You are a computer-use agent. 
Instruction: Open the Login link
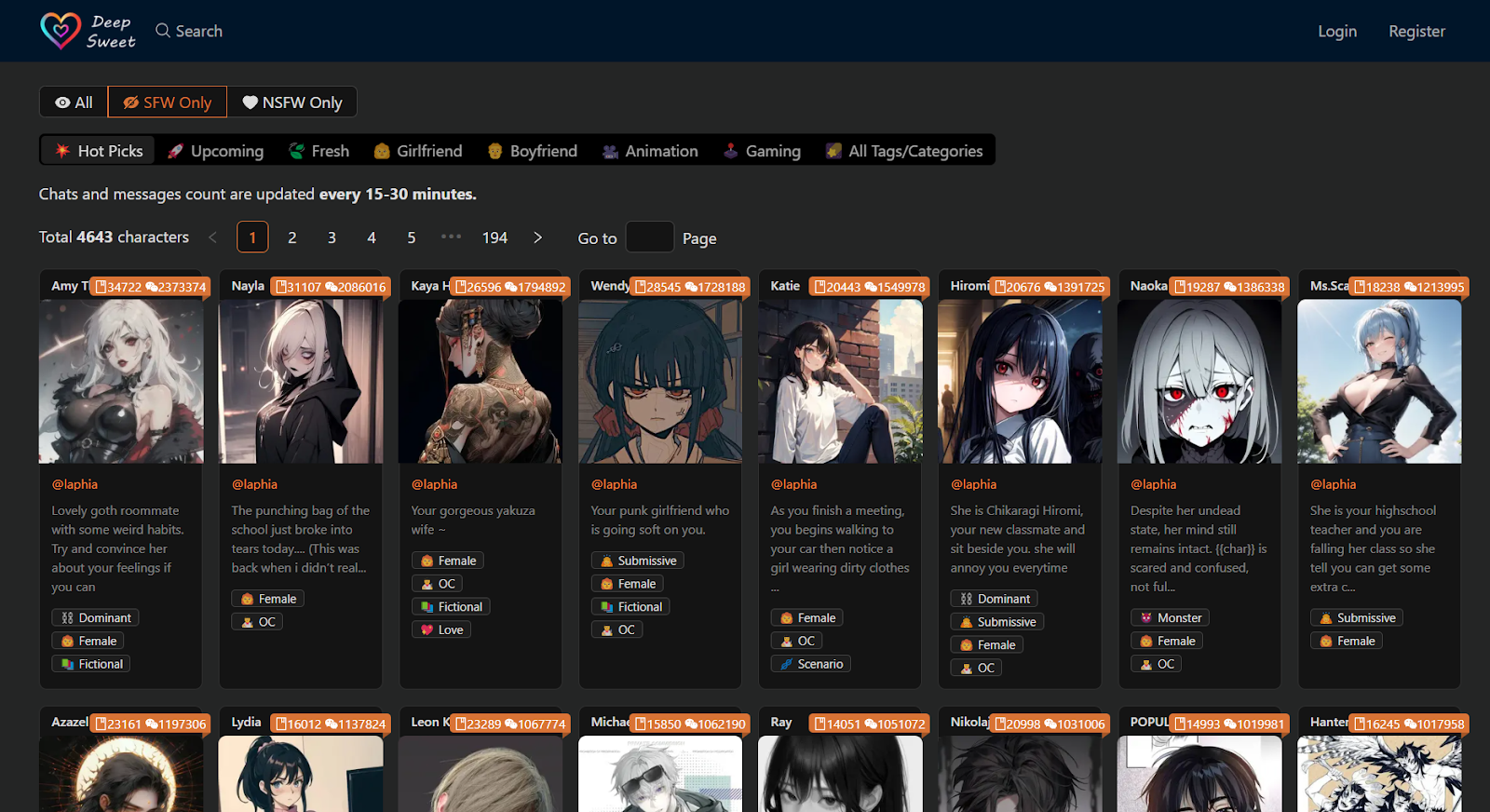(1337, 31)
